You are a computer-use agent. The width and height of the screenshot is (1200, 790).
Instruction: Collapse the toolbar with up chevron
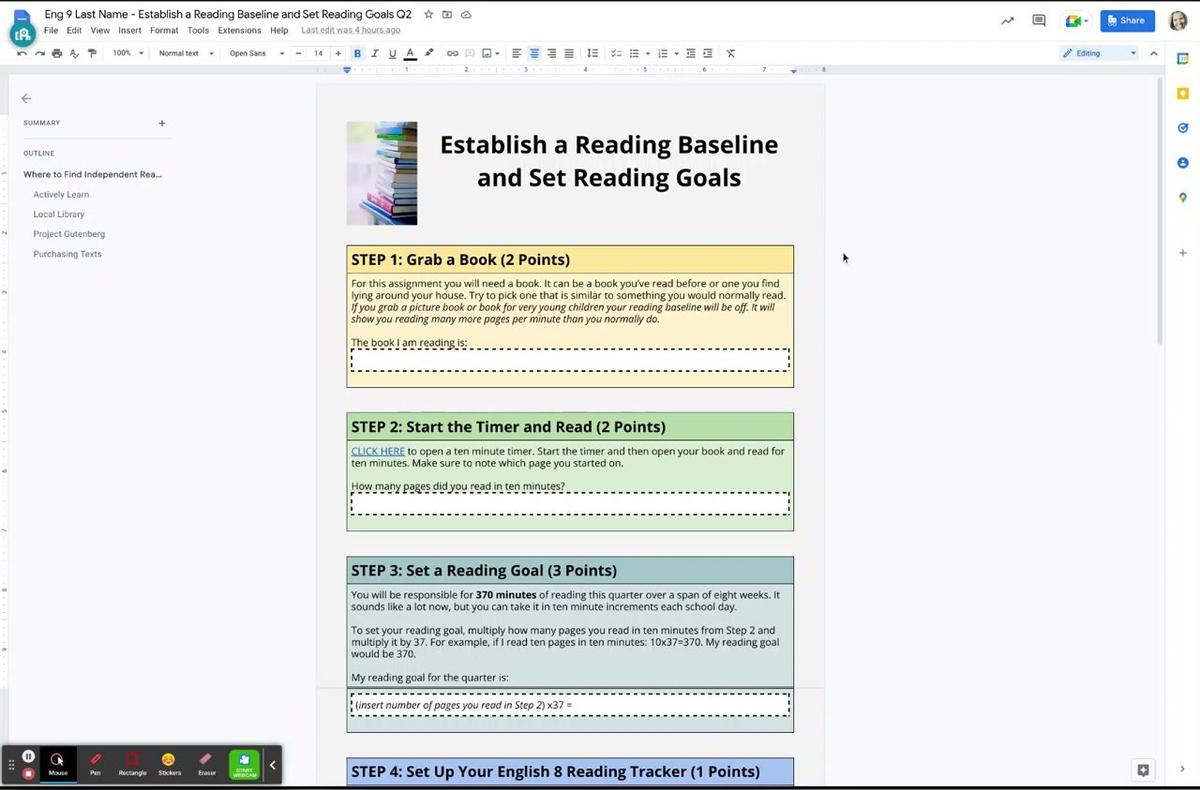pos(1153,53)
